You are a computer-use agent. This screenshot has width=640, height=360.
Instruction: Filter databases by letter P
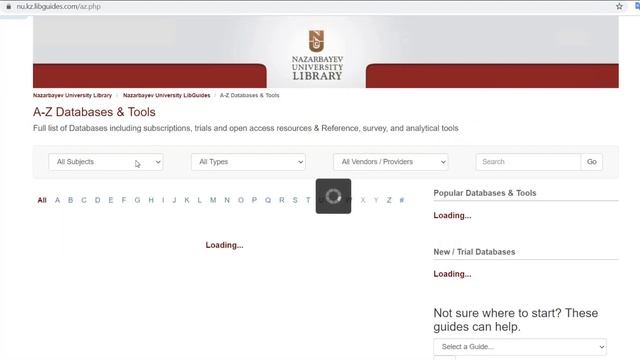(x=254, y=200)
